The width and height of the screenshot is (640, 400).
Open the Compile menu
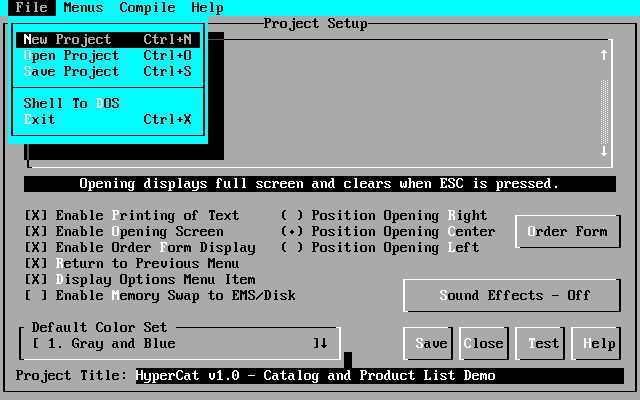point(147,7)
